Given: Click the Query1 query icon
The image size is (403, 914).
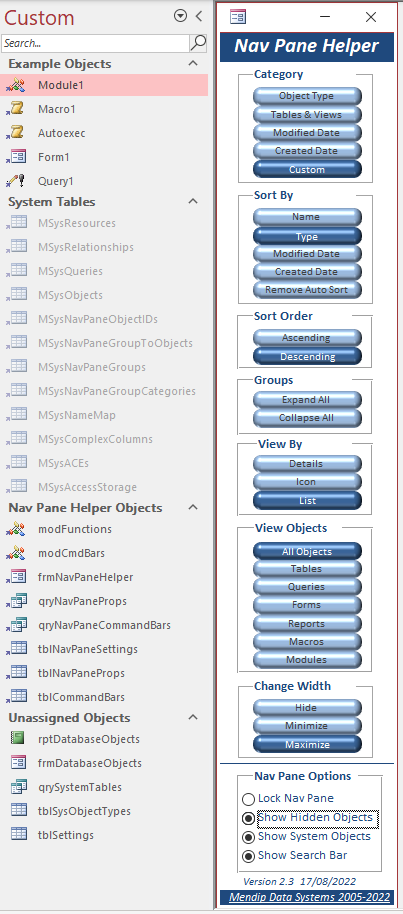Looking at the screenshot, I should (16, 181).
